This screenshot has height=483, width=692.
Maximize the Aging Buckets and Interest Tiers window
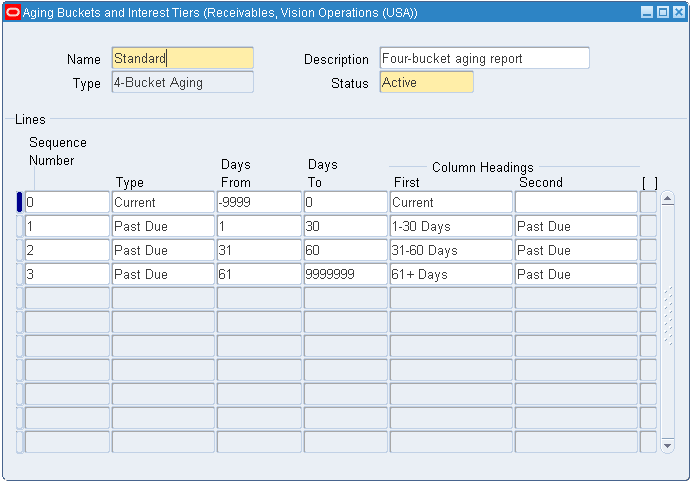(662, 13)
